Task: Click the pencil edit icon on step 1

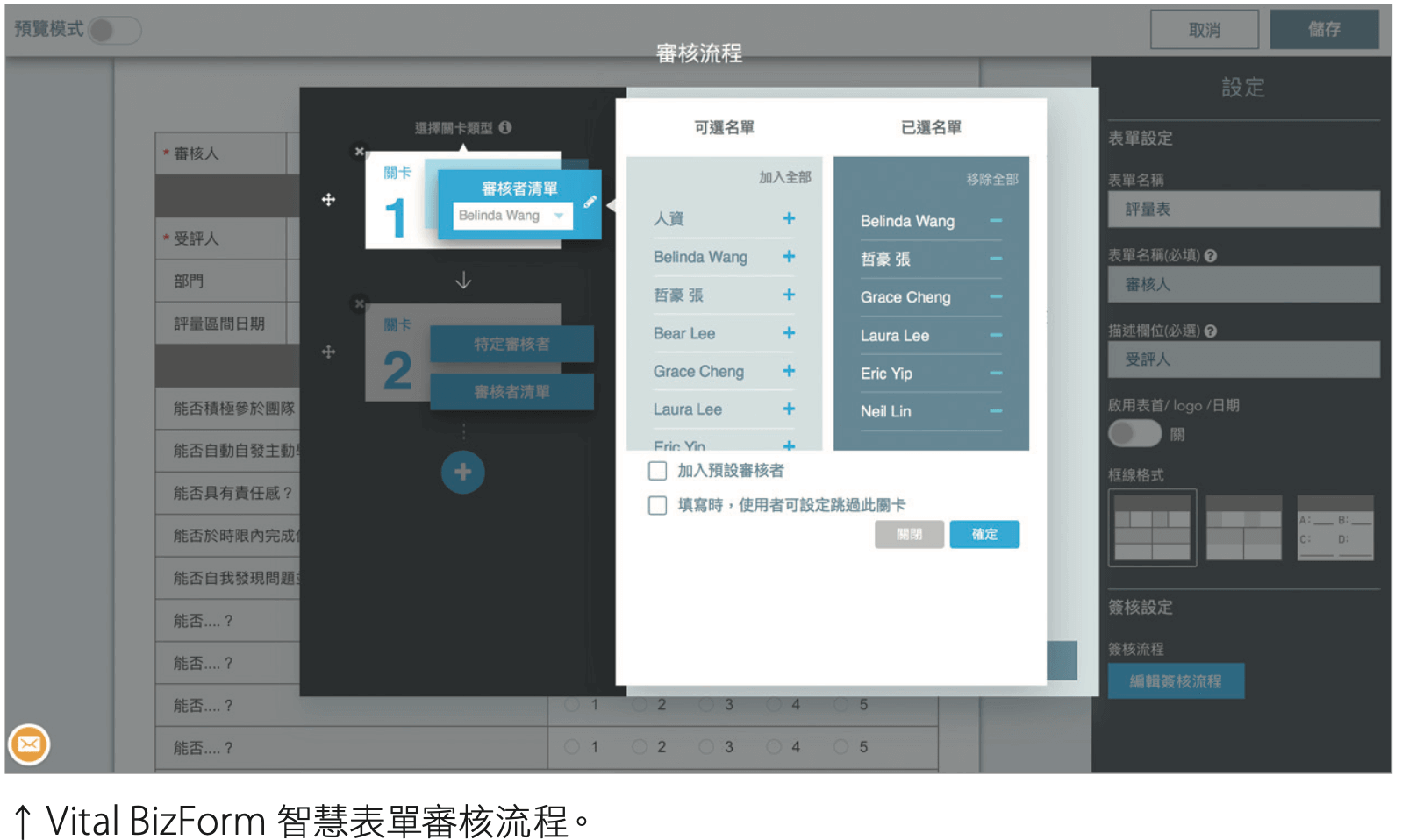Action: [590, 202]
